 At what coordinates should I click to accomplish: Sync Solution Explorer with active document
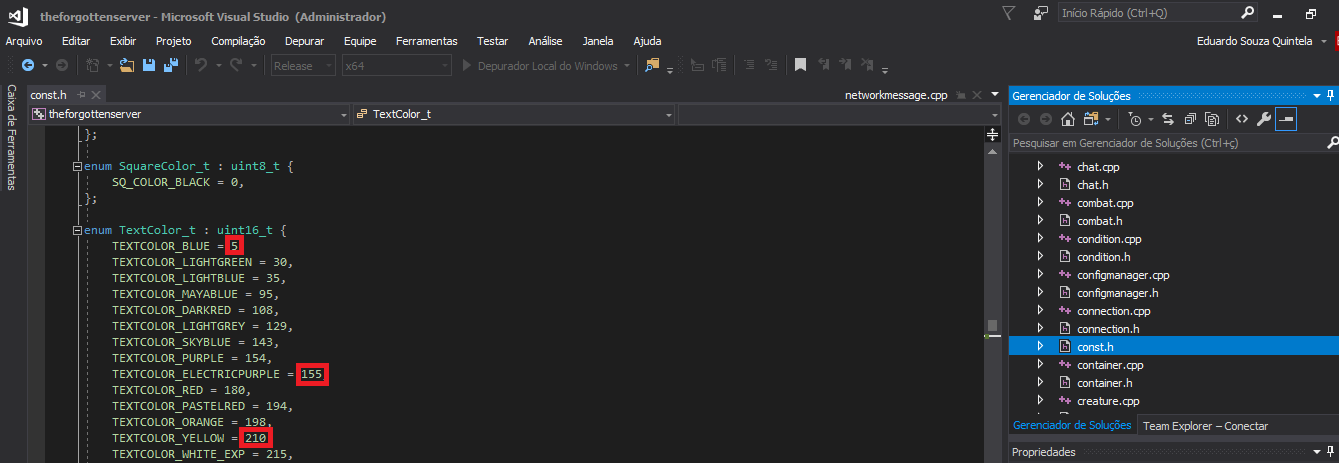click(1167, 119)
